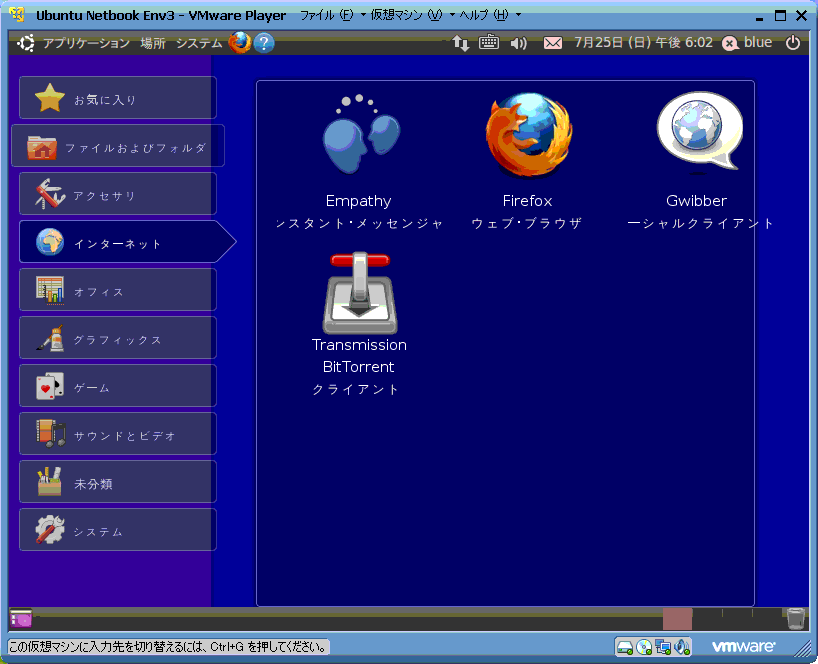Open the システム menu in the top panel

[x=199, y=43]
